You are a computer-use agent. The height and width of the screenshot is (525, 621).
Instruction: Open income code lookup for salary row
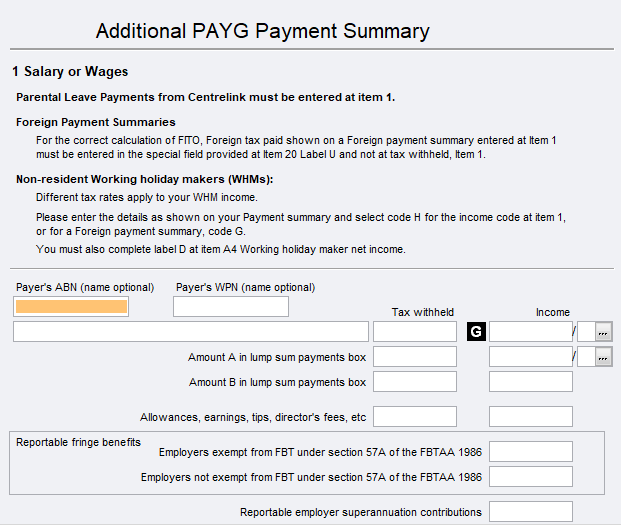click(x=604, y=332)
